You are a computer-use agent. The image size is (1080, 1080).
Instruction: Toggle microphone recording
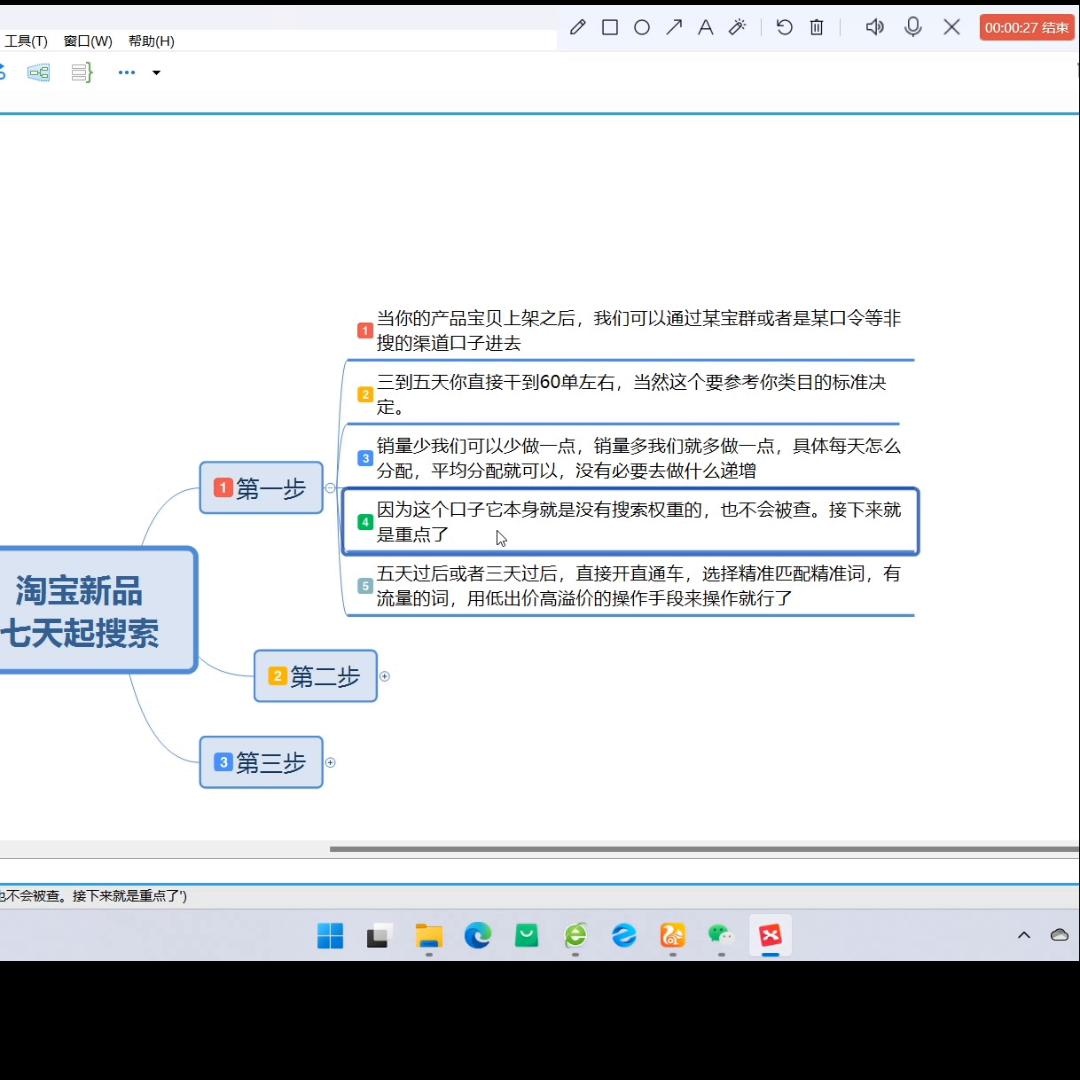(x=913, y=28)
